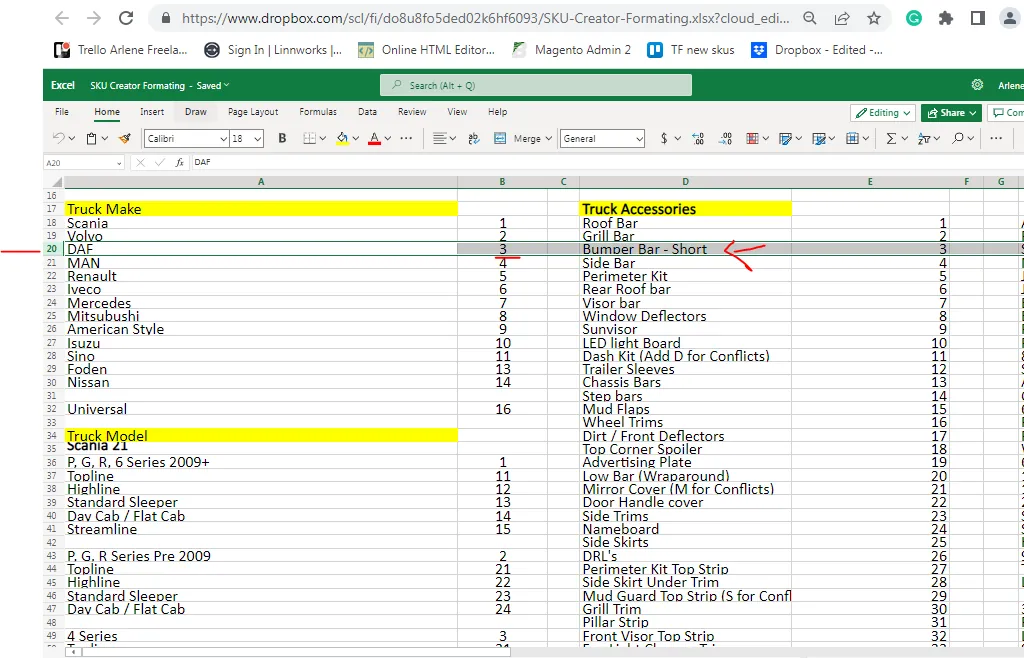The width and height of the screenshot is (1024, 658).
Task: Click the browser address bar URL
Action: coord(485,18)
